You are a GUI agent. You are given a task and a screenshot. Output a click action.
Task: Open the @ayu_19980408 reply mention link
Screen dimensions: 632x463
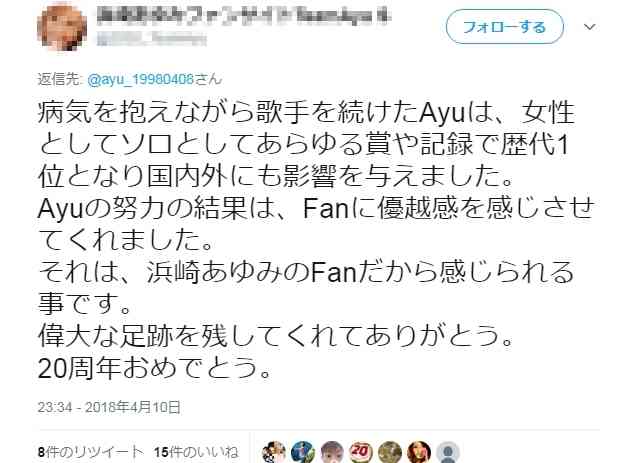140,79
